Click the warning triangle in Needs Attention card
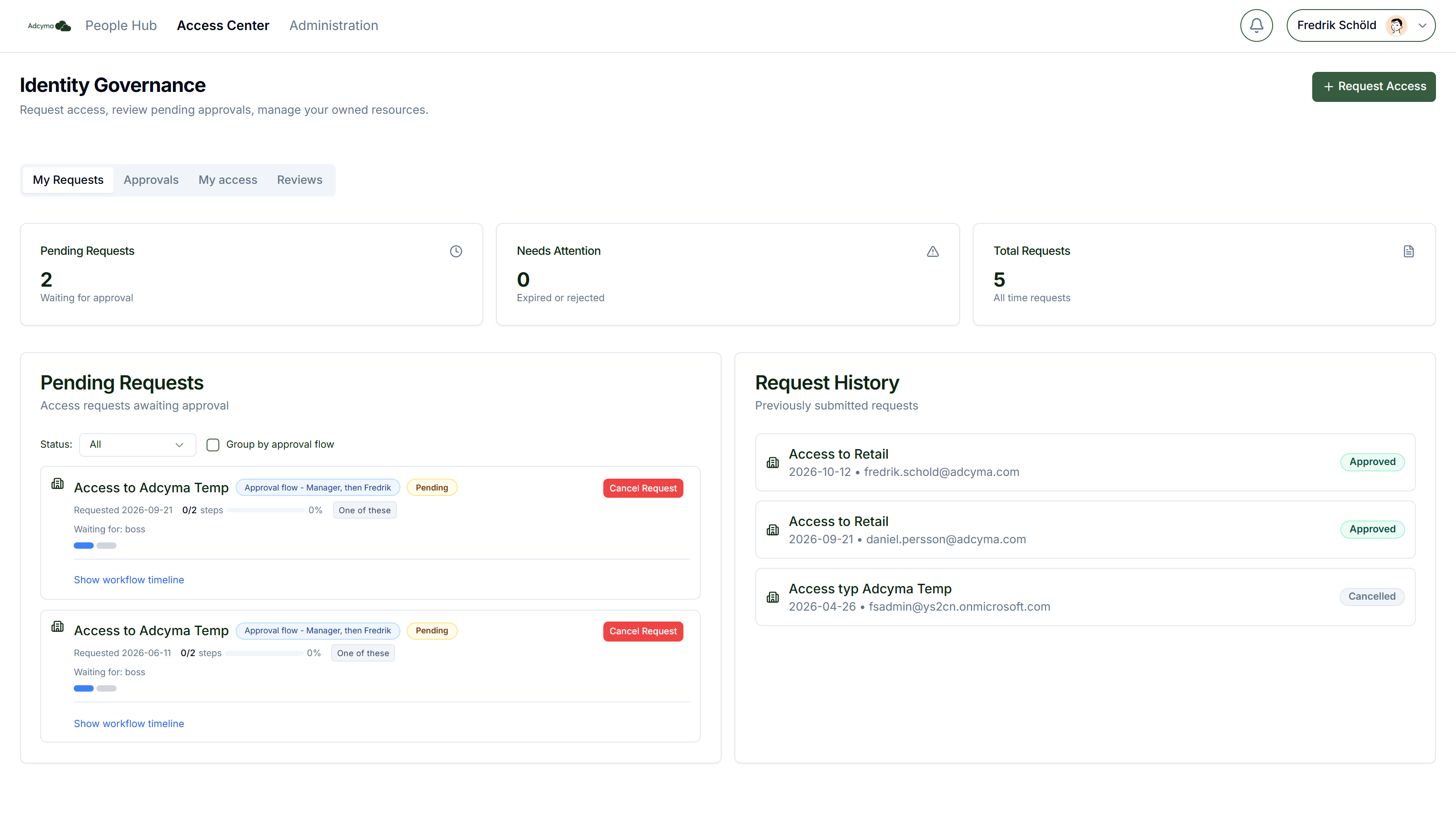This screenshot has width=1456, height=819. (x=933, y=252)
